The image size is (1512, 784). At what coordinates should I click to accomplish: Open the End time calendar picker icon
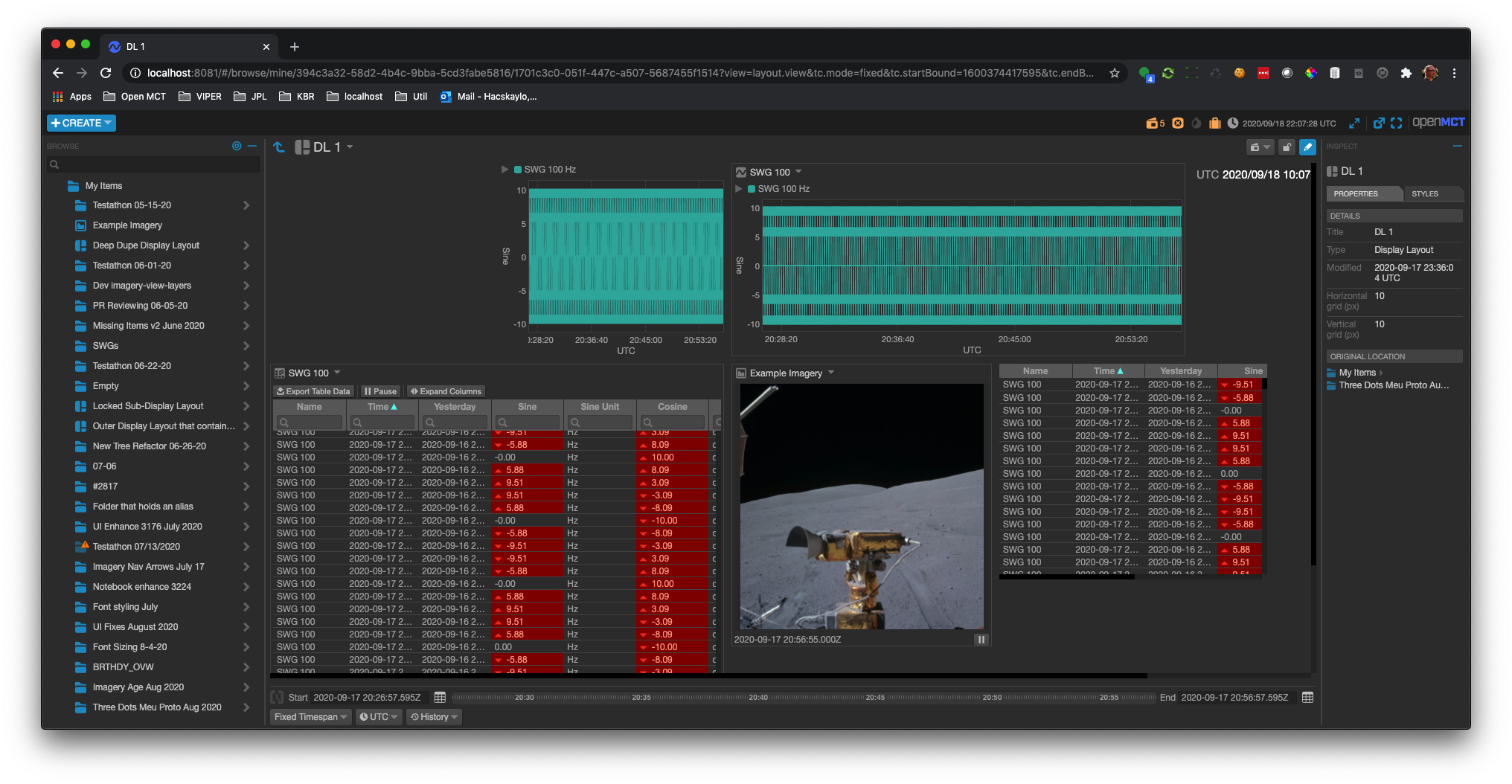click(1308, 697)
